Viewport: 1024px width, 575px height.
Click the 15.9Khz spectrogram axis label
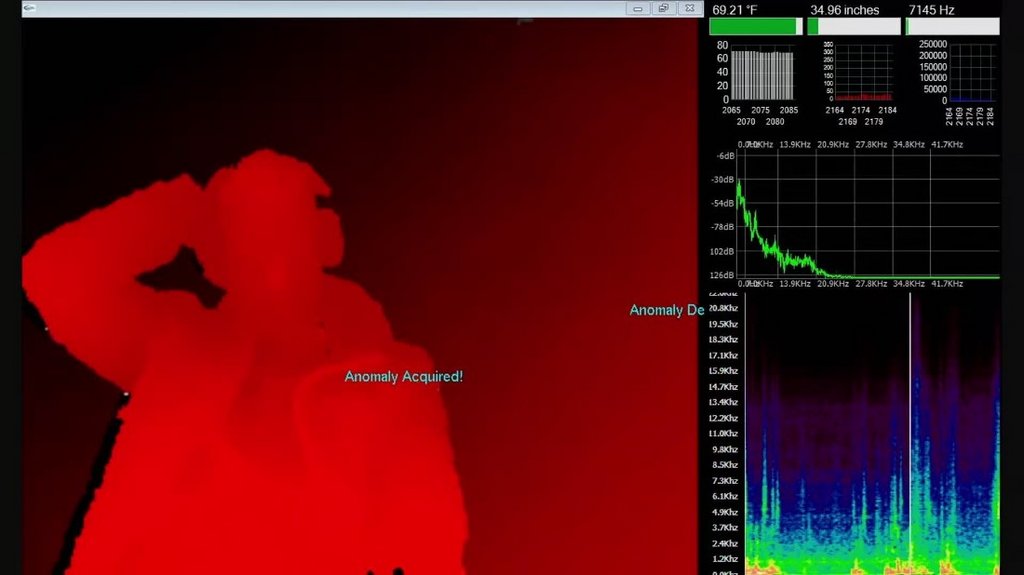(x=723, y=370)
